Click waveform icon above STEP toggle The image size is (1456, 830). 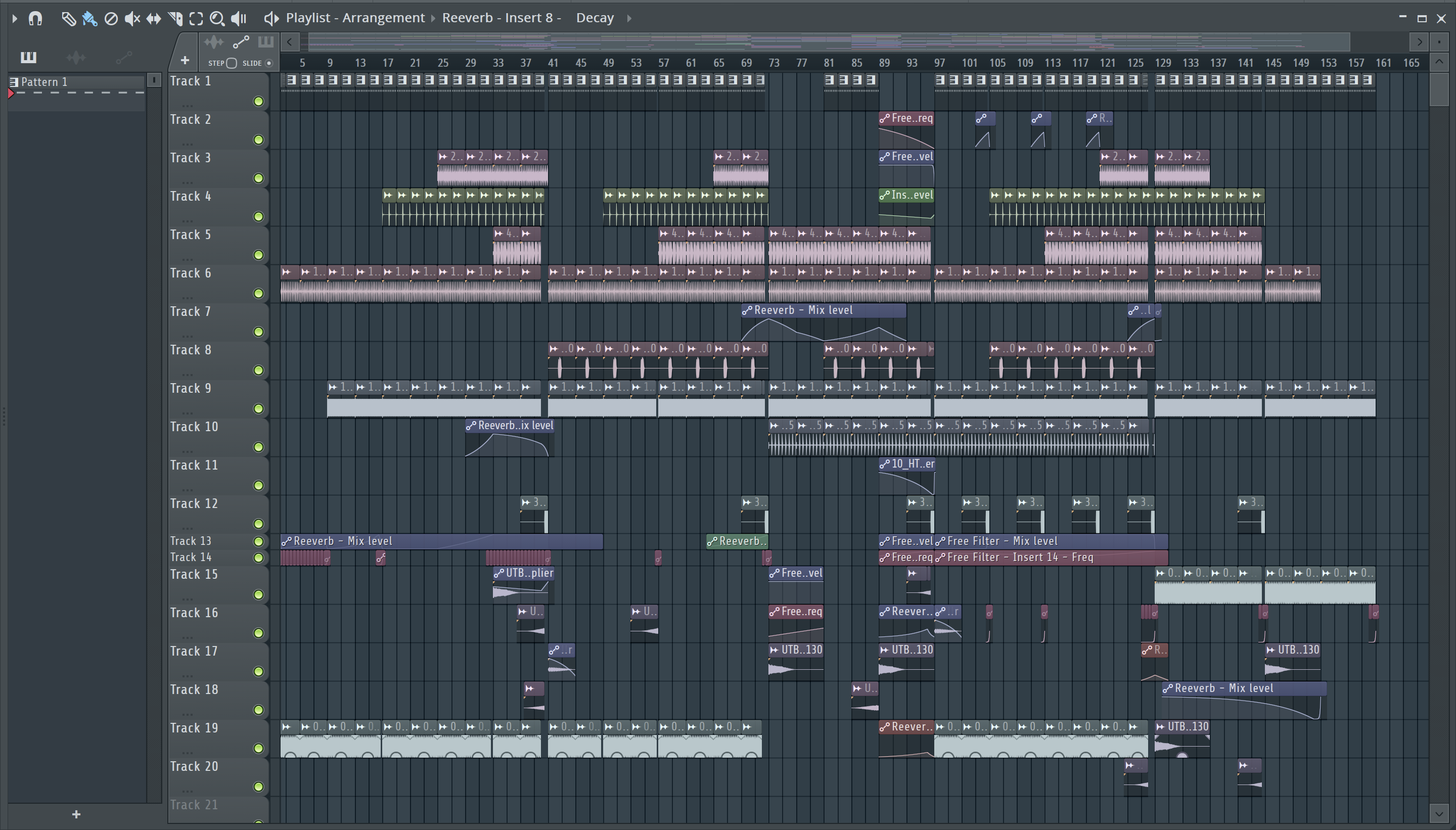[214, 41]
